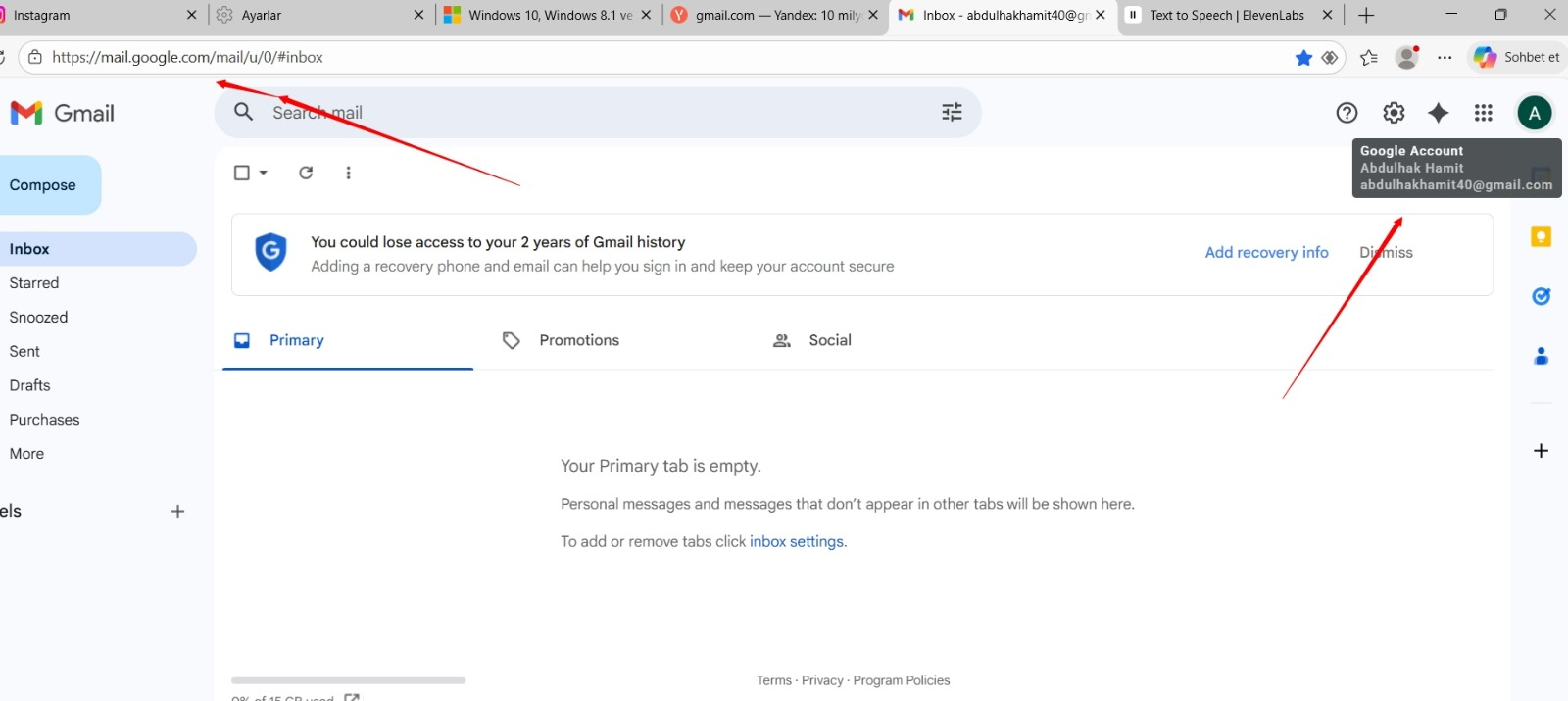The width and height of the screenshot is (1568, 701).
Task: Open storage manage external link icon
Action: pos(352,697)
